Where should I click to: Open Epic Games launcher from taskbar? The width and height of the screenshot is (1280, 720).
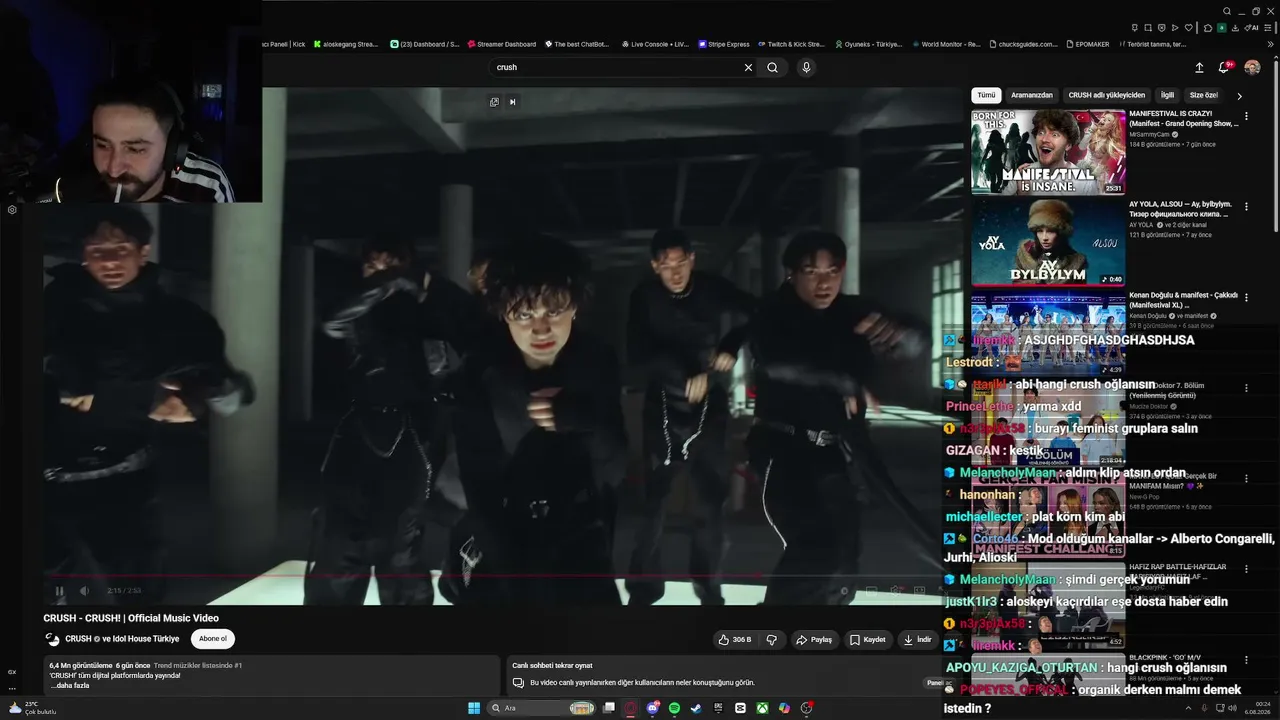tap(718, 708)
